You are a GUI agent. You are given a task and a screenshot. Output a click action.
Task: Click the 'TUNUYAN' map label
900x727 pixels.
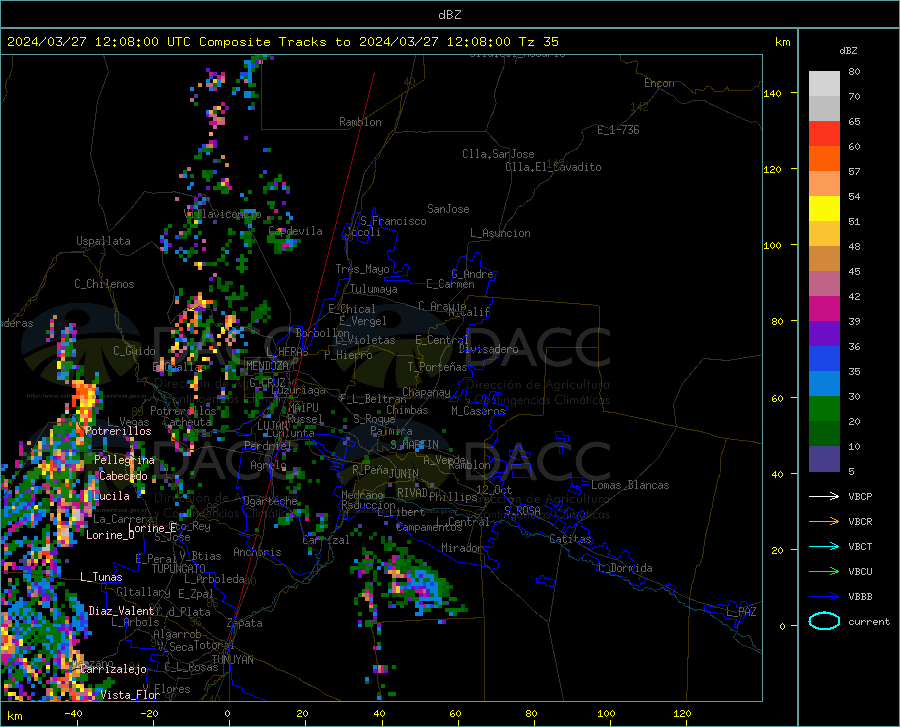pyautogui.click(x=232, y=659)
